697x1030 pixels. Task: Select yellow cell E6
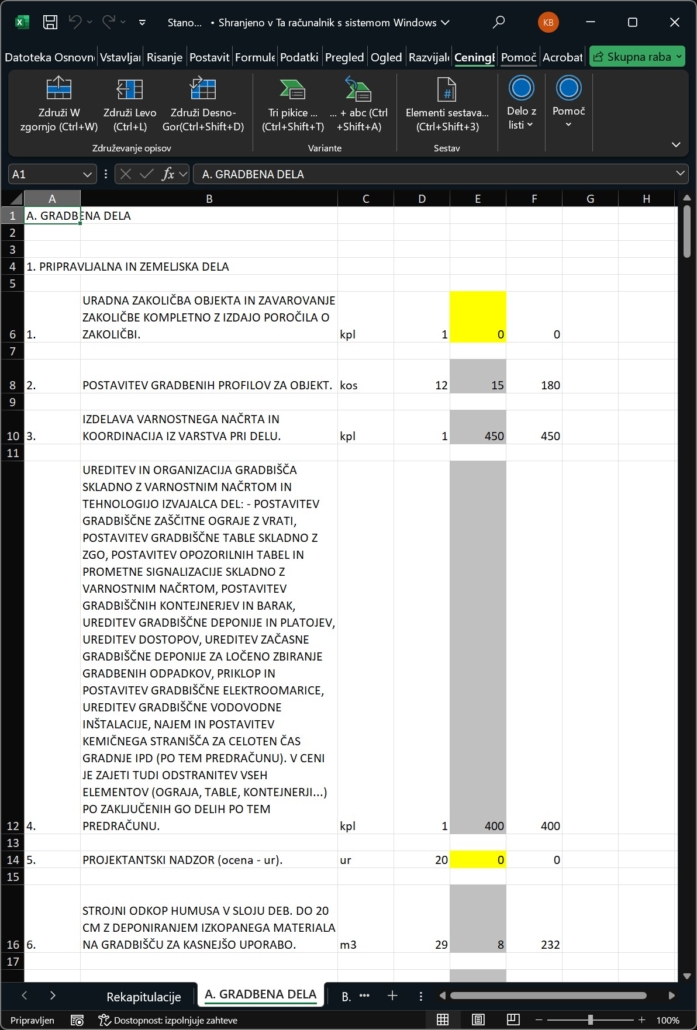pyautogui.click(x=478, y=317)
